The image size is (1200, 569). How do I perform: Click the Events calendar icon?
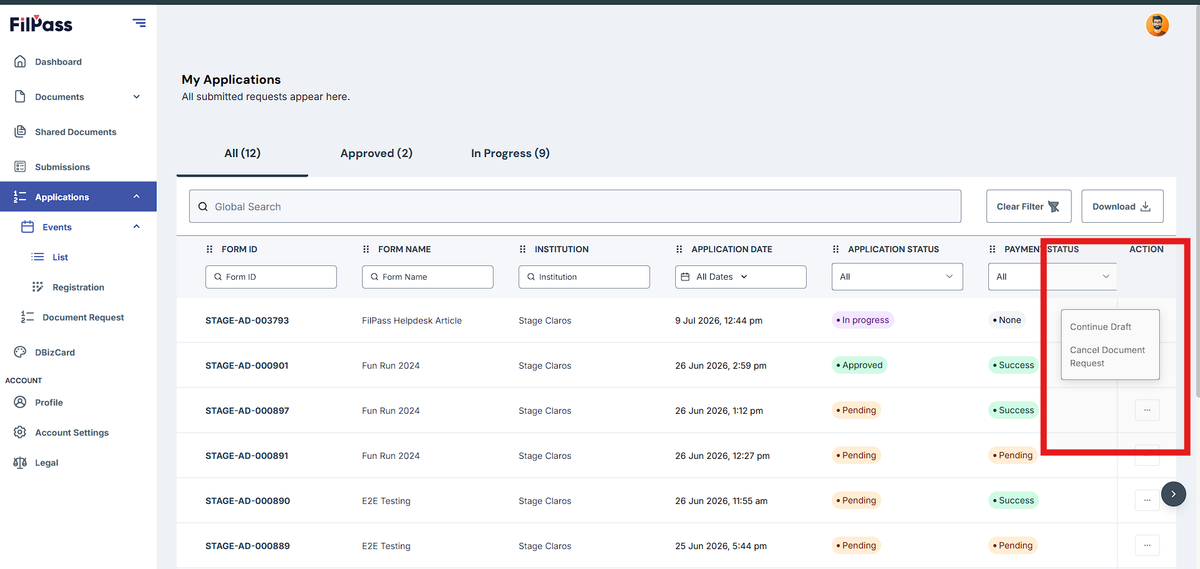tap(28, 227)
